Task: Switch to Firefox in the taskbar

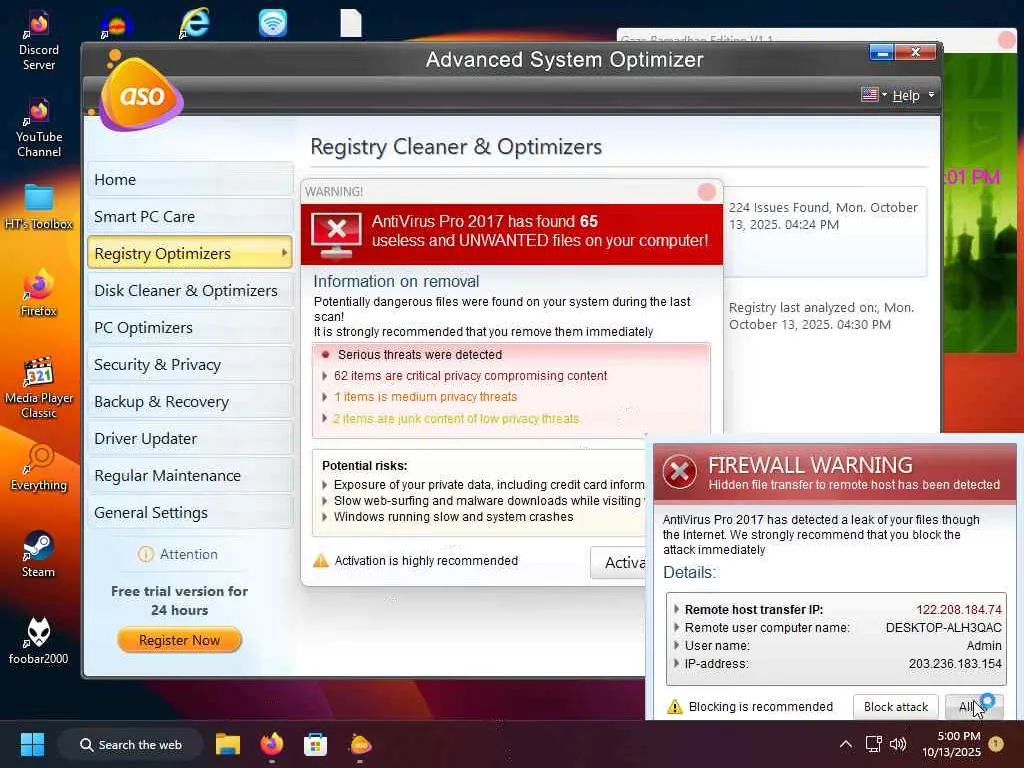Action: point(272,744)
